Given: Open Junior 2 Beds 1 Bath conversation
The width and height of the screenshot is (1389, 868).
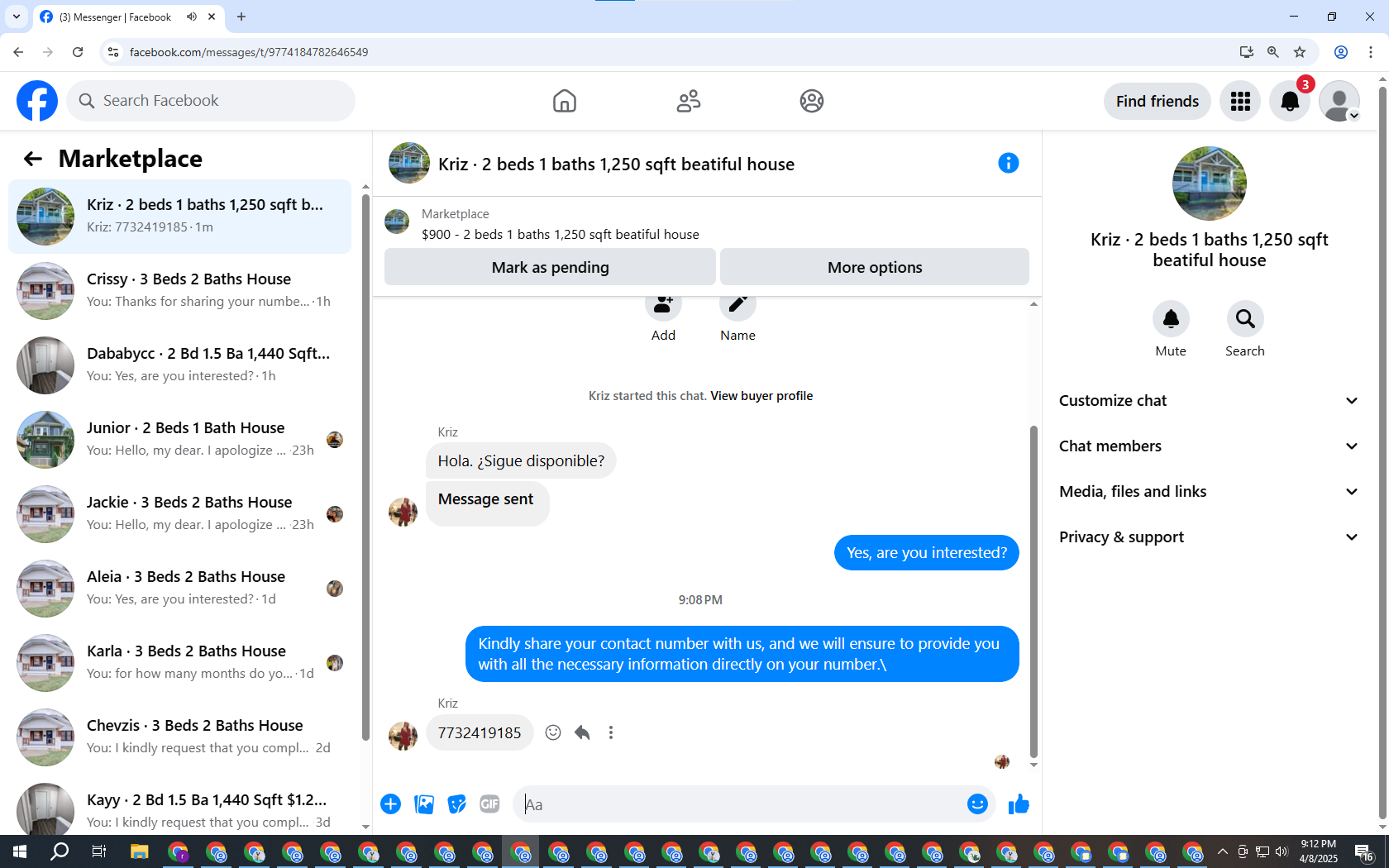Looking at the screenshot, I should click(179, 440).
